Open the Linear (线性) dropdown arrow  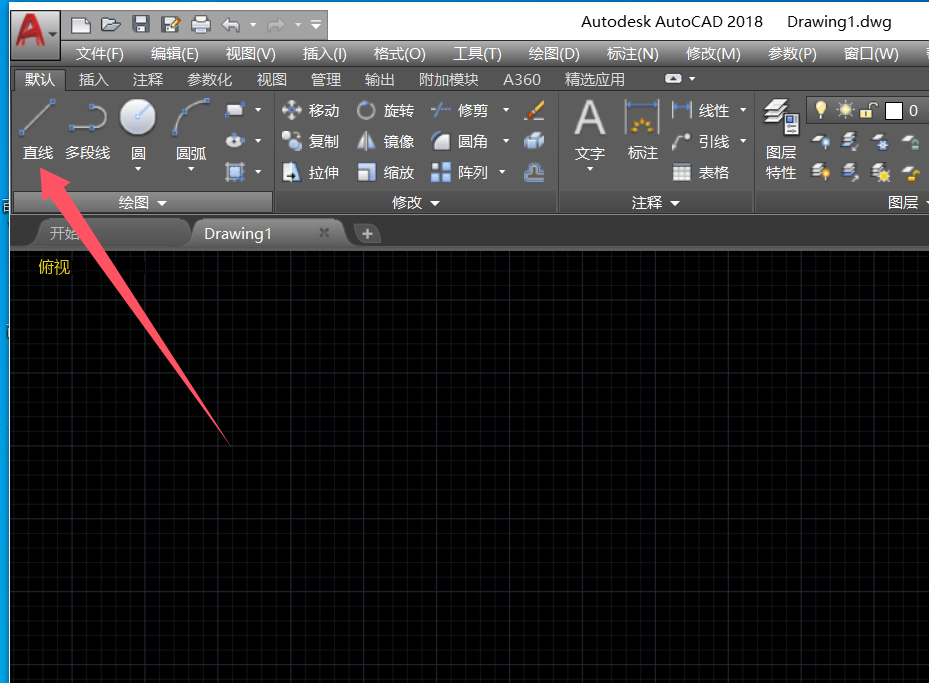[x=743, y=110]
